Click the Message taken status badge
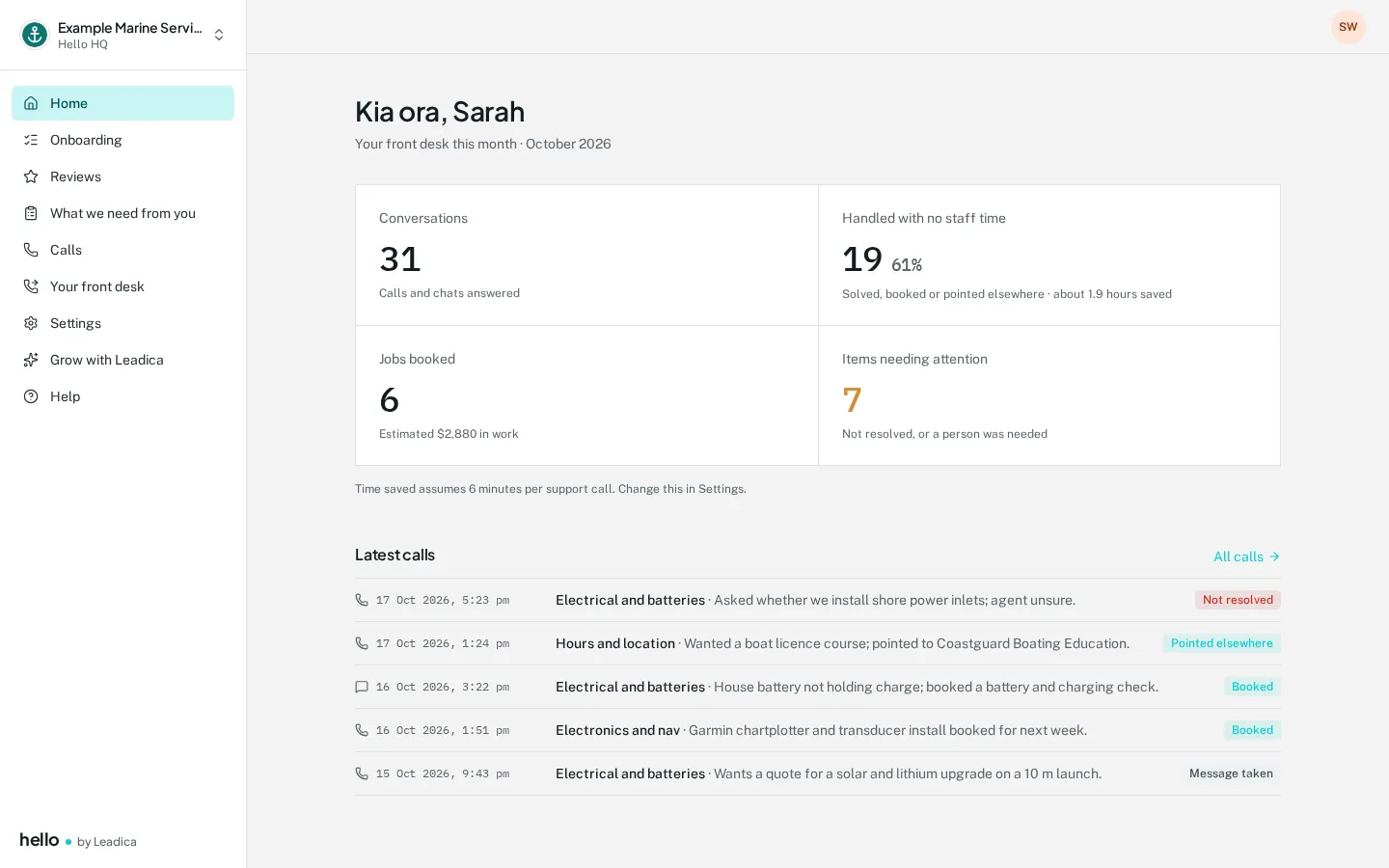This screenshot has height=868, width=1389. pos(1231,773)
